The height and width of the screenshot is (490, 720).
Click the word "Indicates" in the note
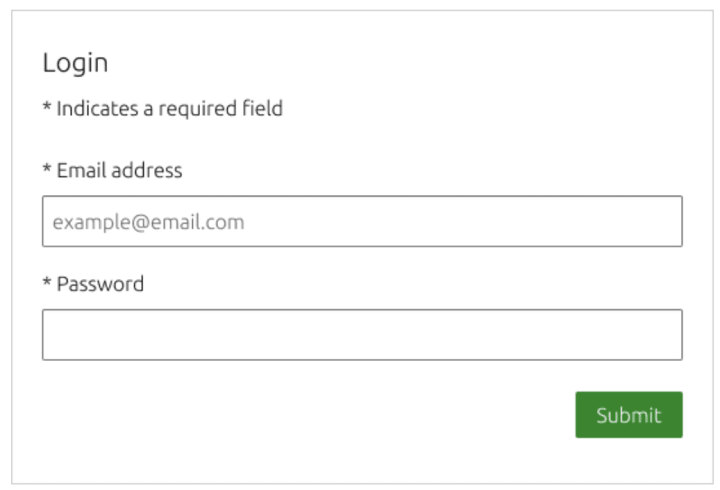coord(97,108)
